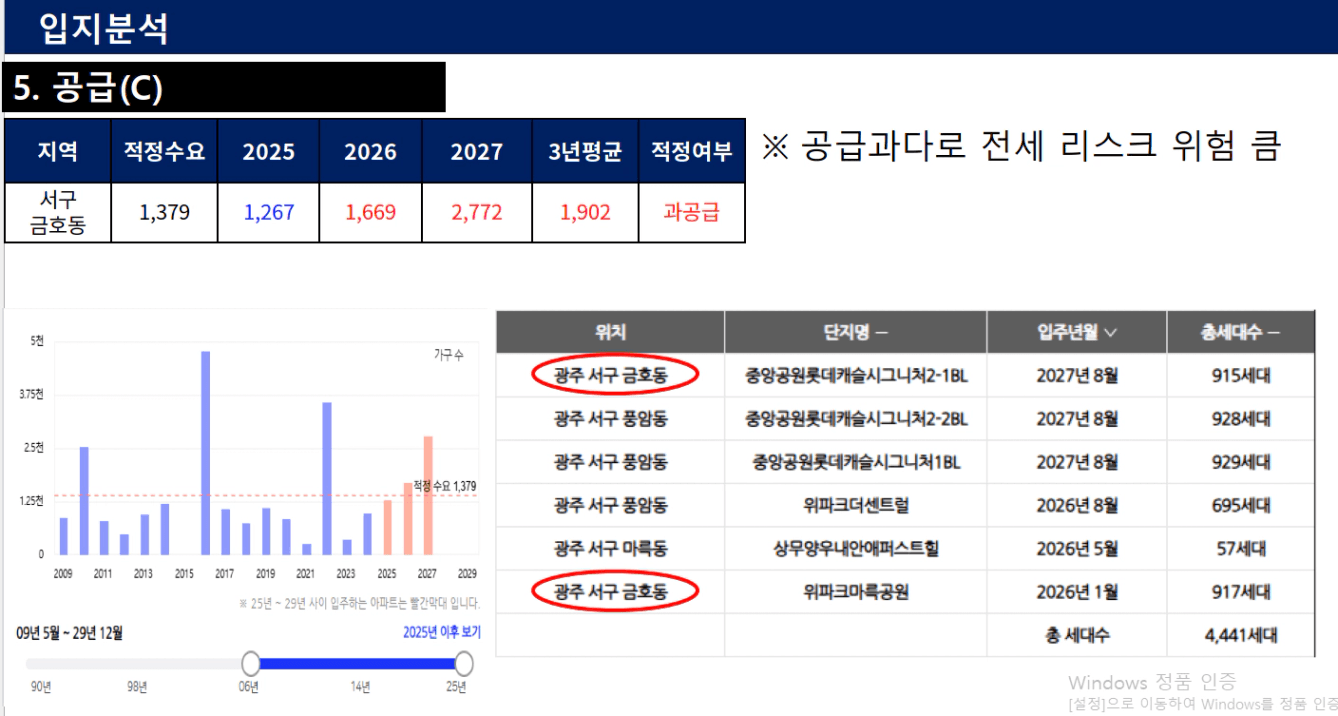Click the 위치 column header
The width and height of the screenshot is (1338, 716).
[x=610, y=332]
